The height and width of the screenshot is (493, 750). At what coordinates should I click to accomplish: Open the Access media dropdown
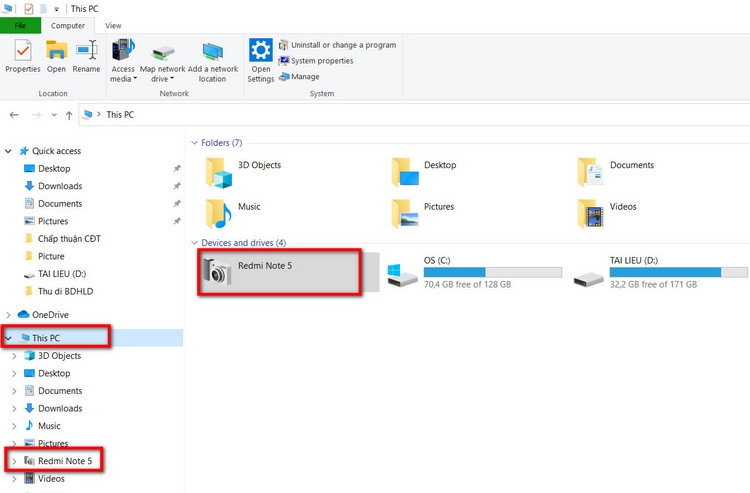click(123, 61)
